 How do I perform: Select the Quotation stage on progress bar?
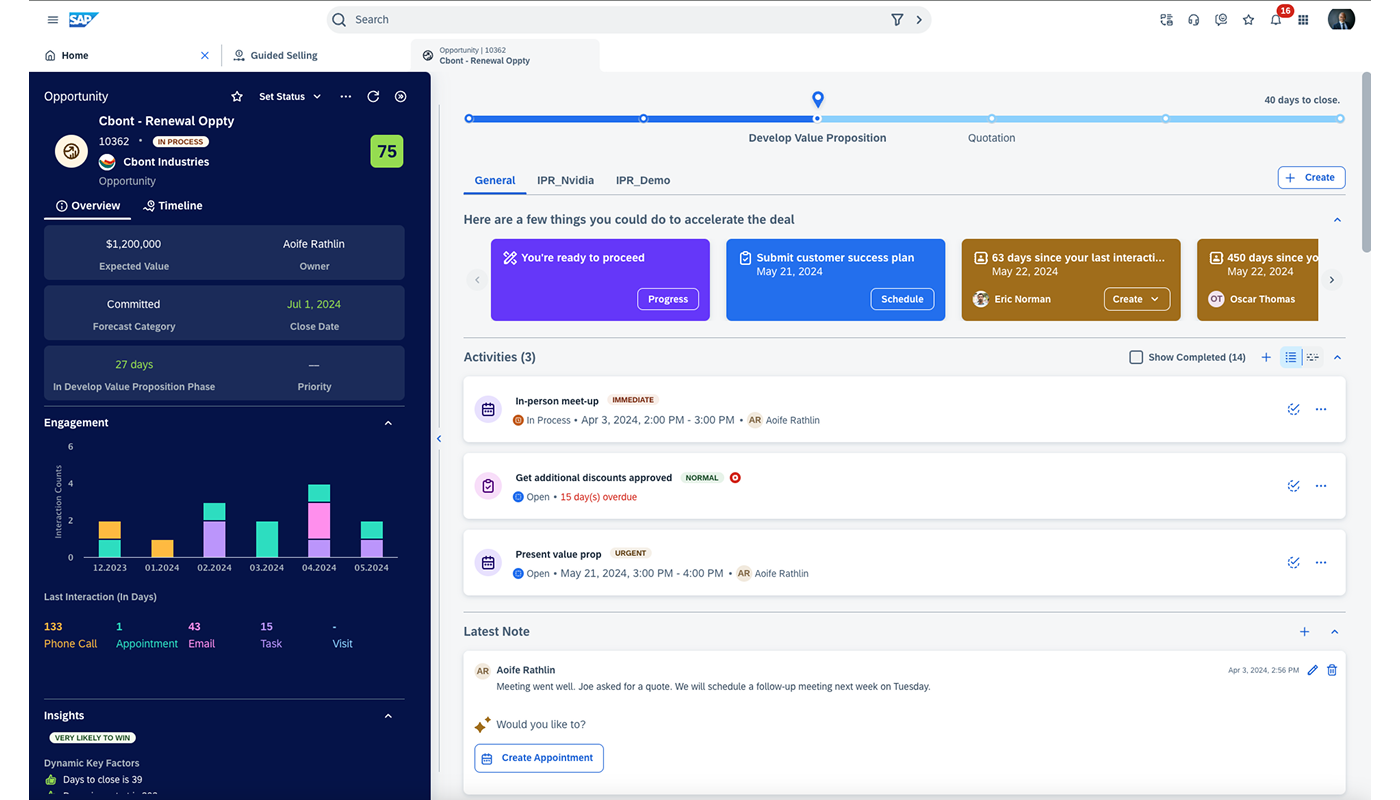click(991, 119)
